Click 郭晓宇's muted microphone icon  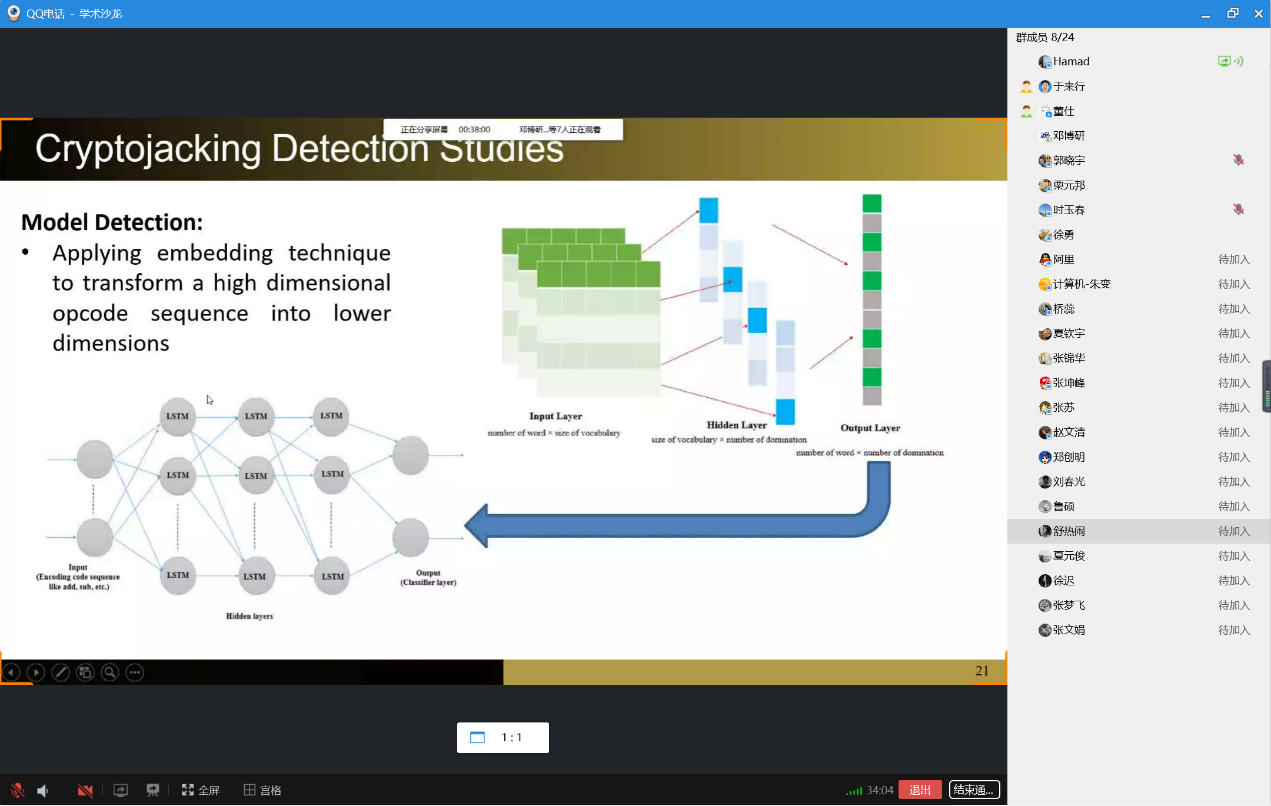click(1238, 160)
